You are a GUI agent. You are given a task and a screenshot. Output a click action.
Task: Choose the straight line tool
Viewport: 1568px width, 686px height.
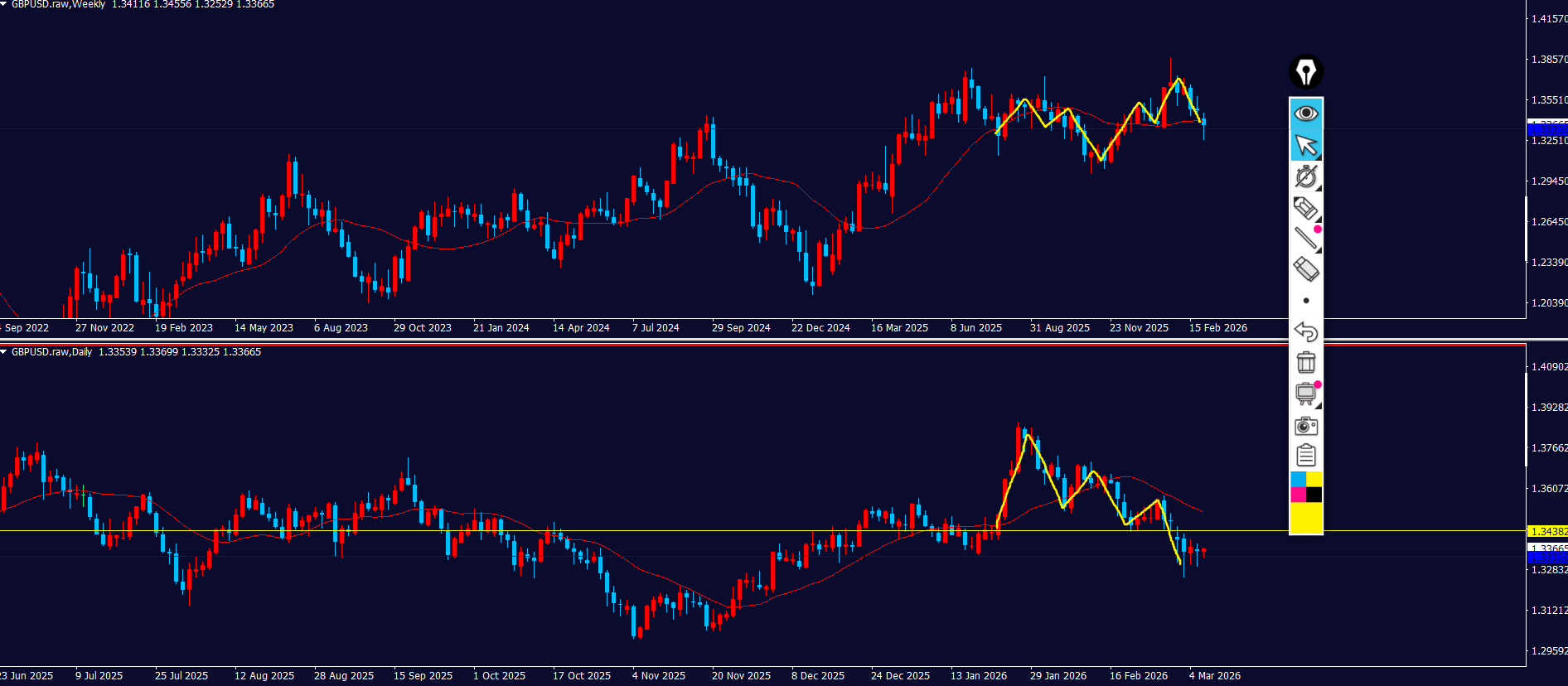(1305, 239)
